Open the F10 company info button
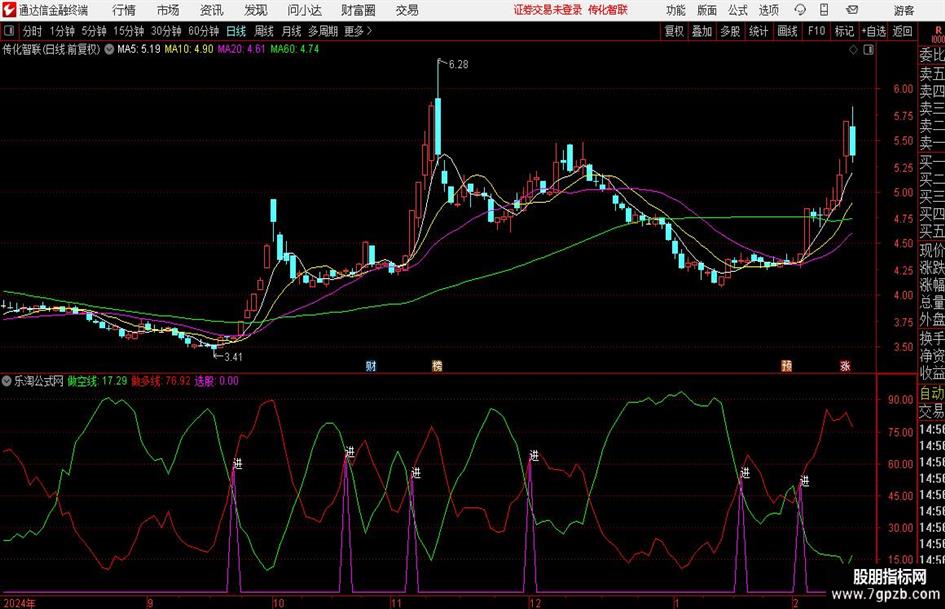 pos(816,31)
